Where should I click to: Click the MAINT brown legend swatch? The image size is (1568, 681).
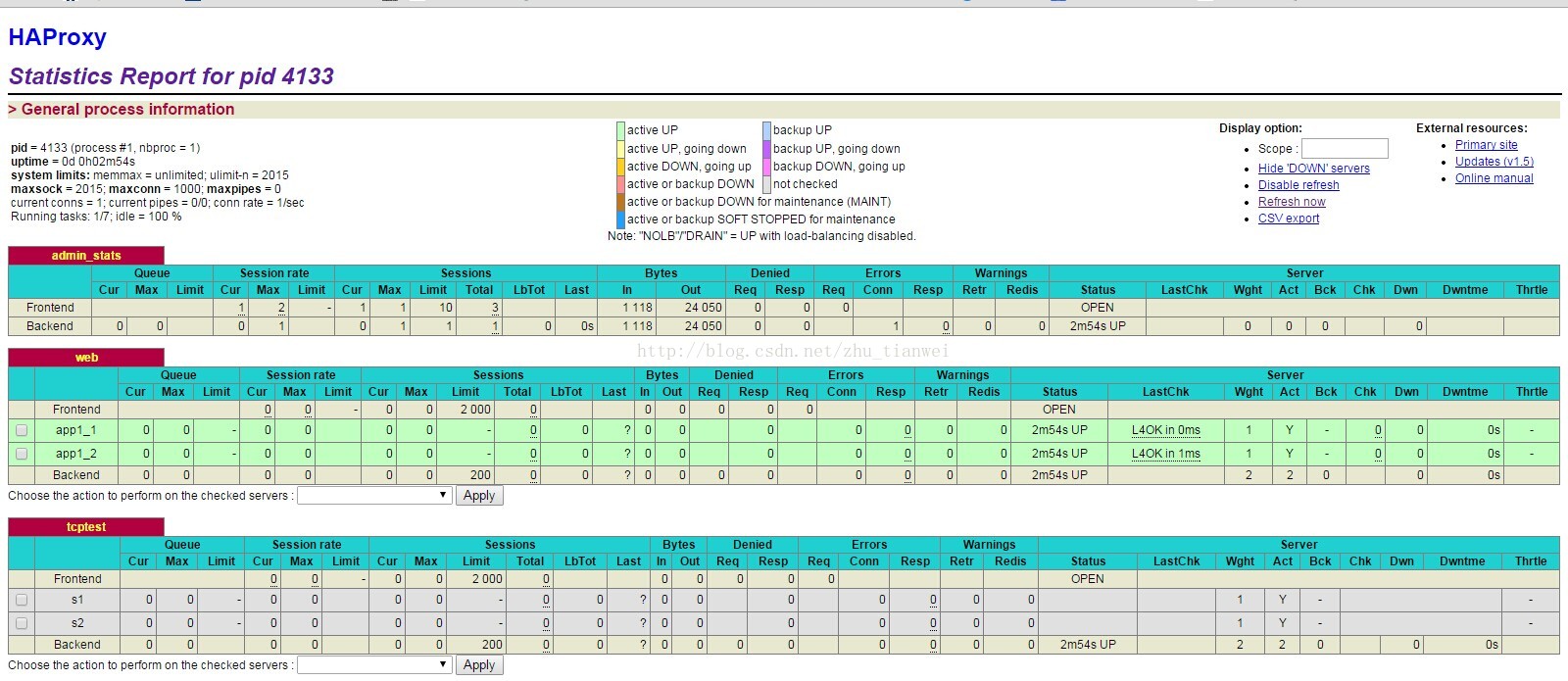click(x=620, y=202)
